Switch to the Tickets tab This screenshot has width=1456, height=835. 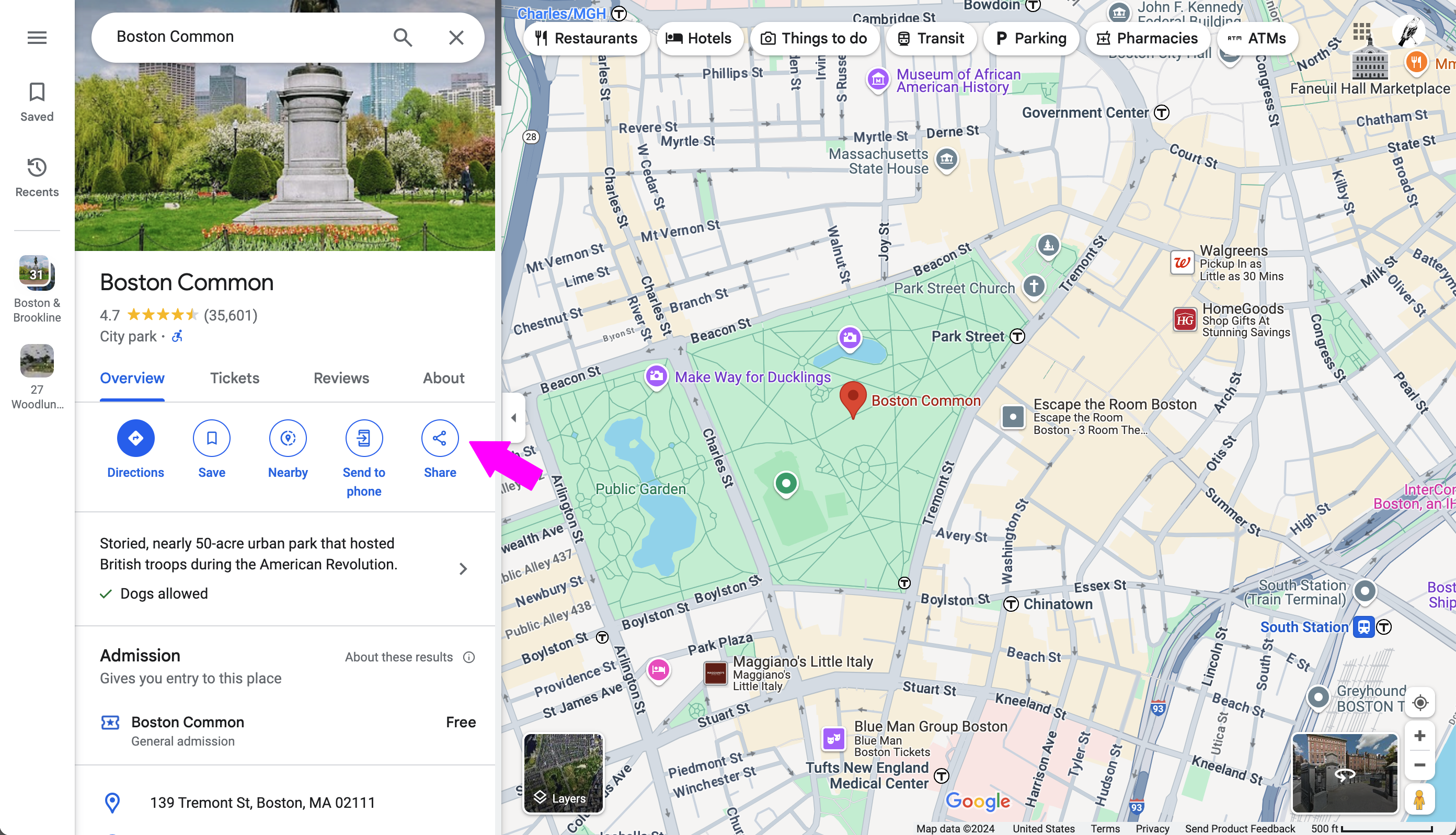coord(235,379)
